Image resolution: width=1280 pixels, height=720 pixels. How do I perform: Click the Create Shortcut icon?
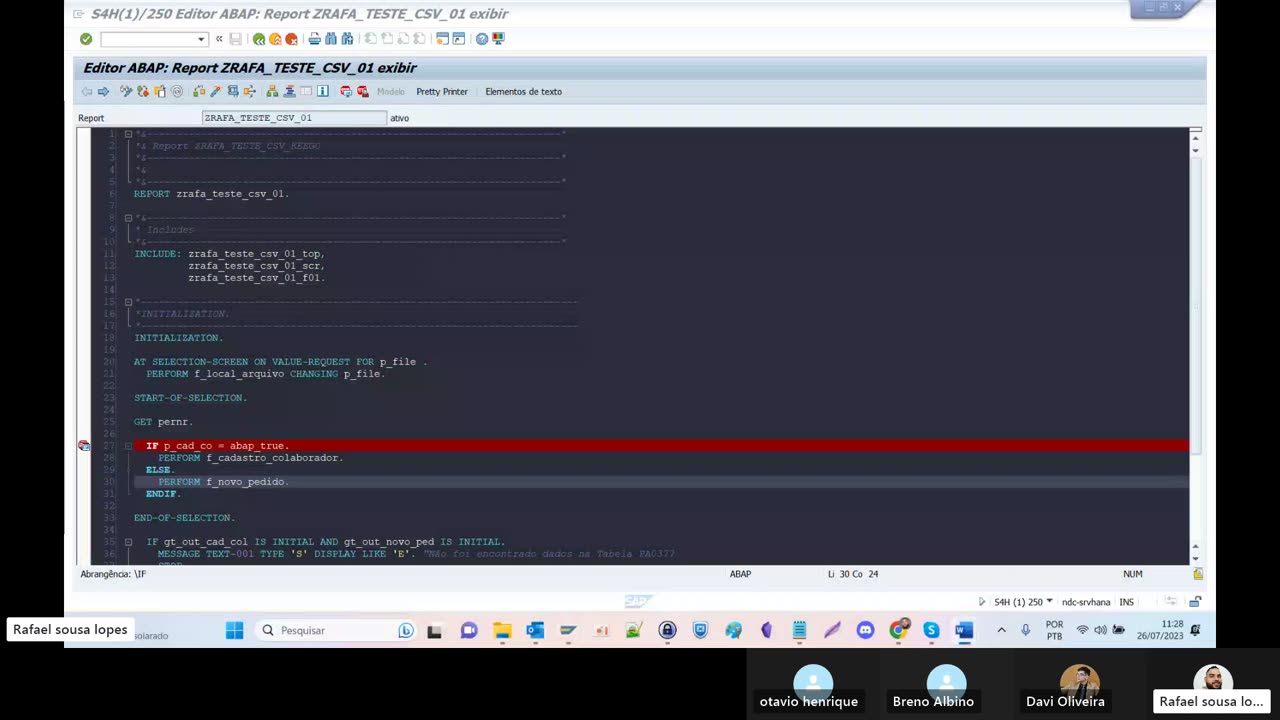[459, 39]
